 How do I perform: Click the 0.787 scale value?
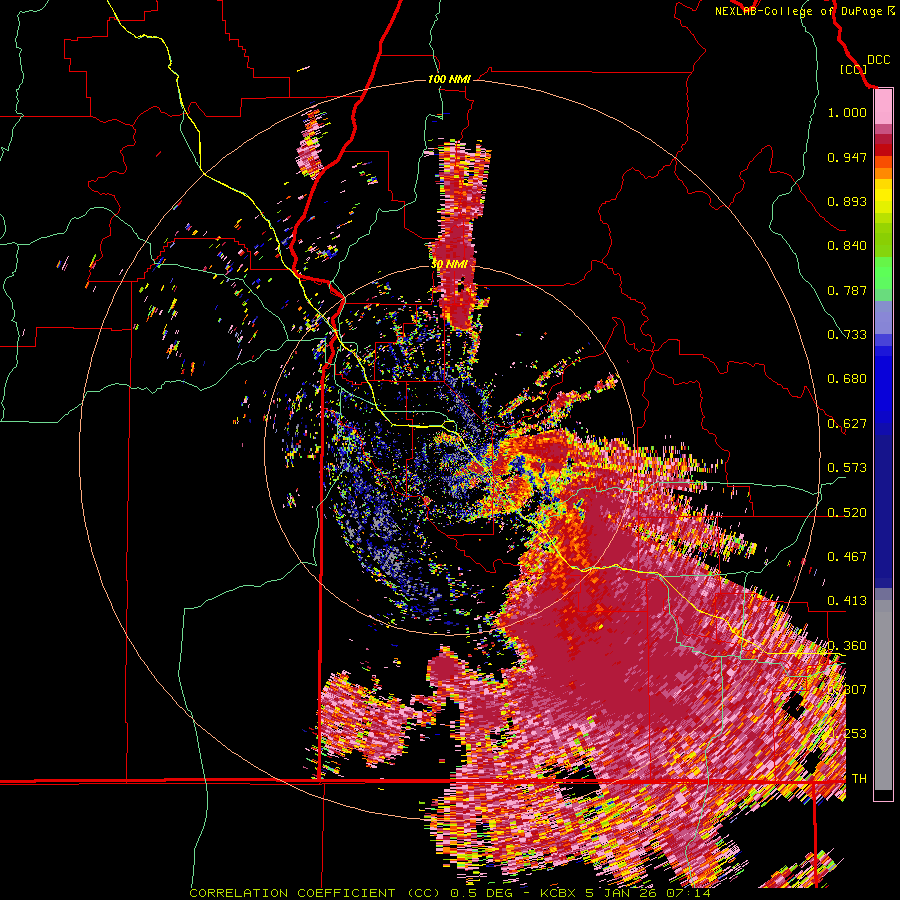click(847, 290)
